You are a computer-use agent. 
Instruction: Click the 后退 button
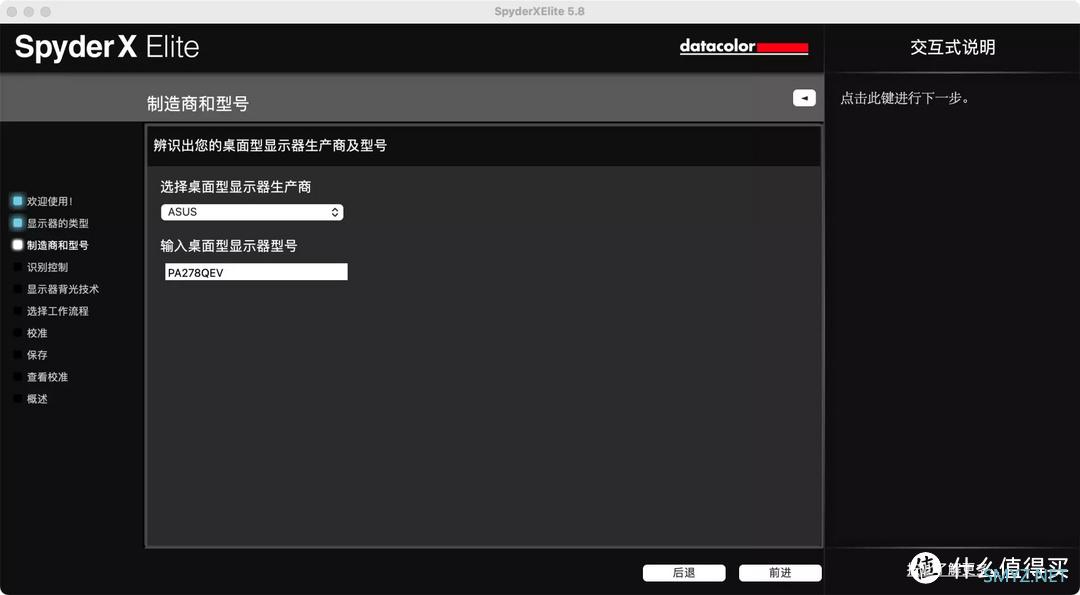pos(684,572)
